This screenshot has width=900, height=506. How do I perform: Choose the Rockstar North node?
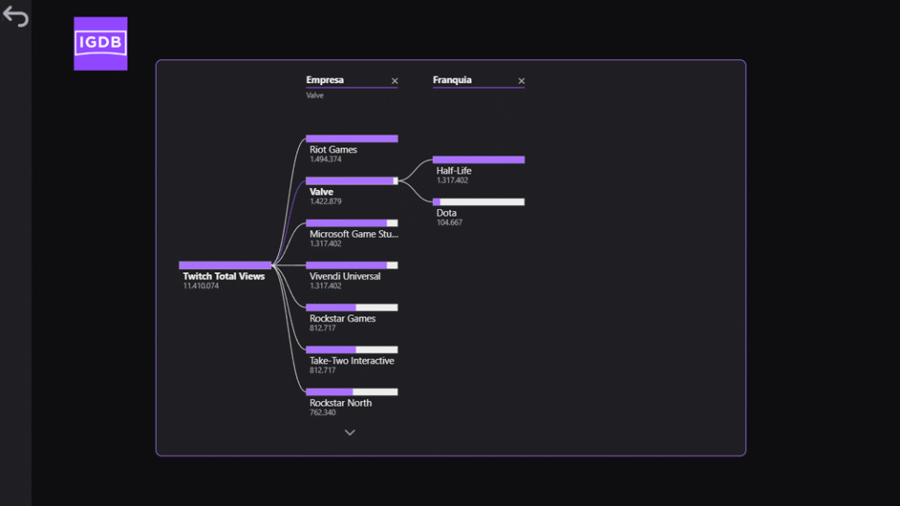coord(340,403)
